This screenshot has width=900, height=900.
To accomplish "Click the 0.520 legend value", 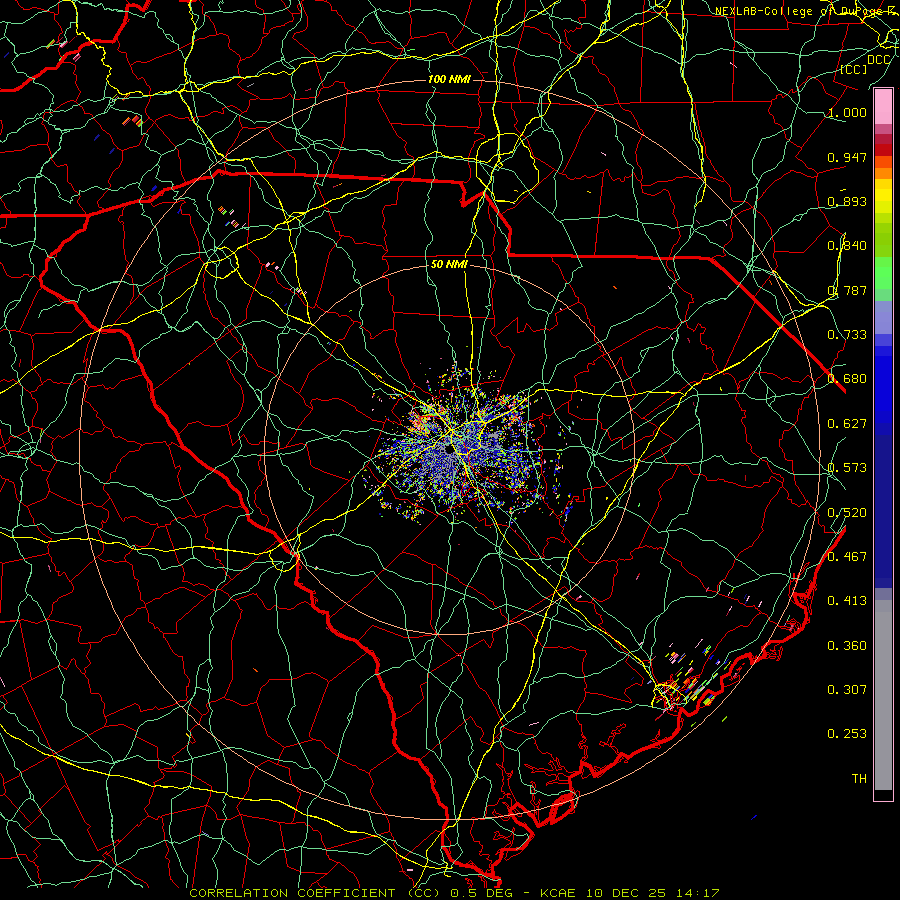I will (847, 513).
